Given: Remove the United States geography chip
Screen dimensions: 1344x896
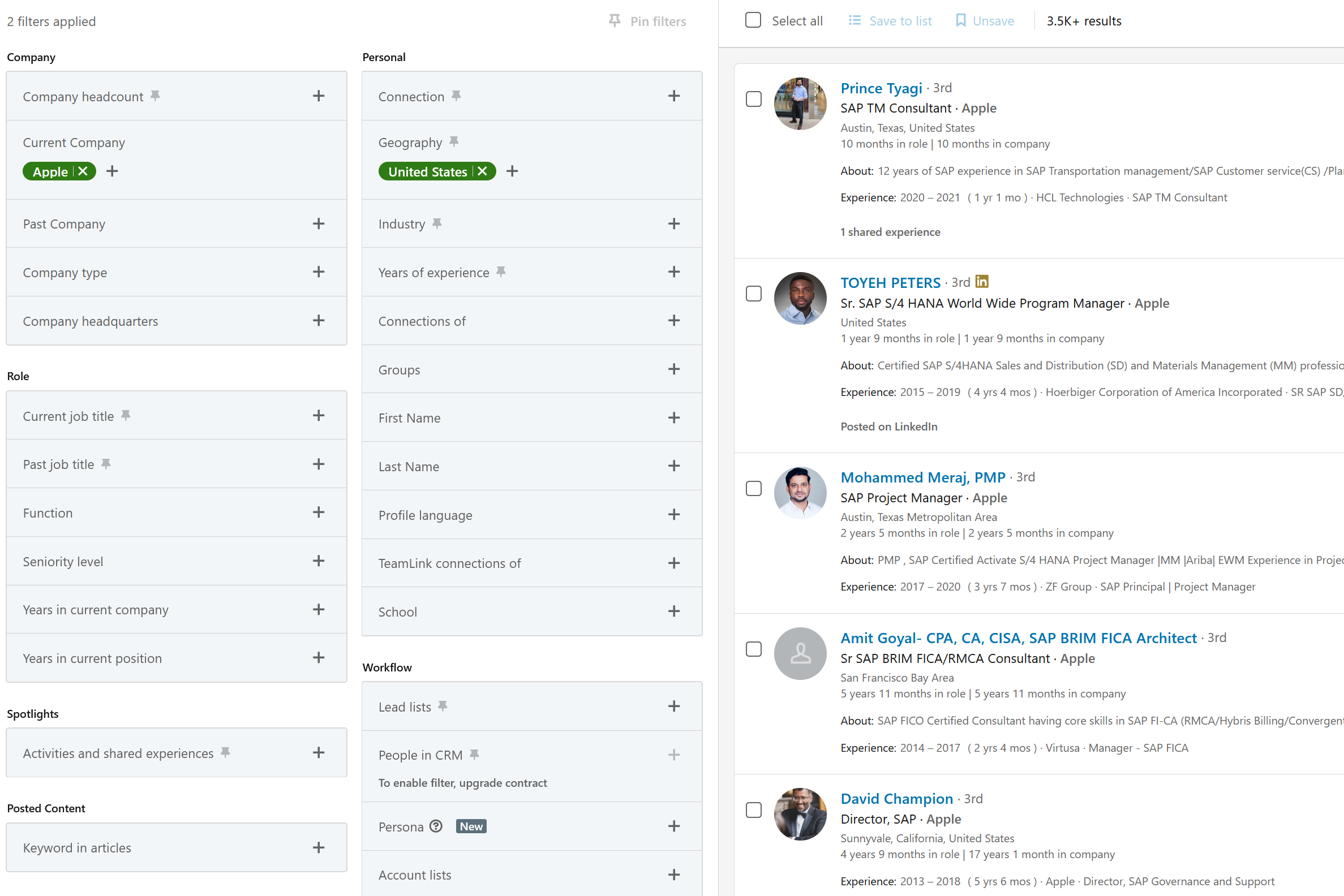Looking at the screenshot, I should coord(483,171).
